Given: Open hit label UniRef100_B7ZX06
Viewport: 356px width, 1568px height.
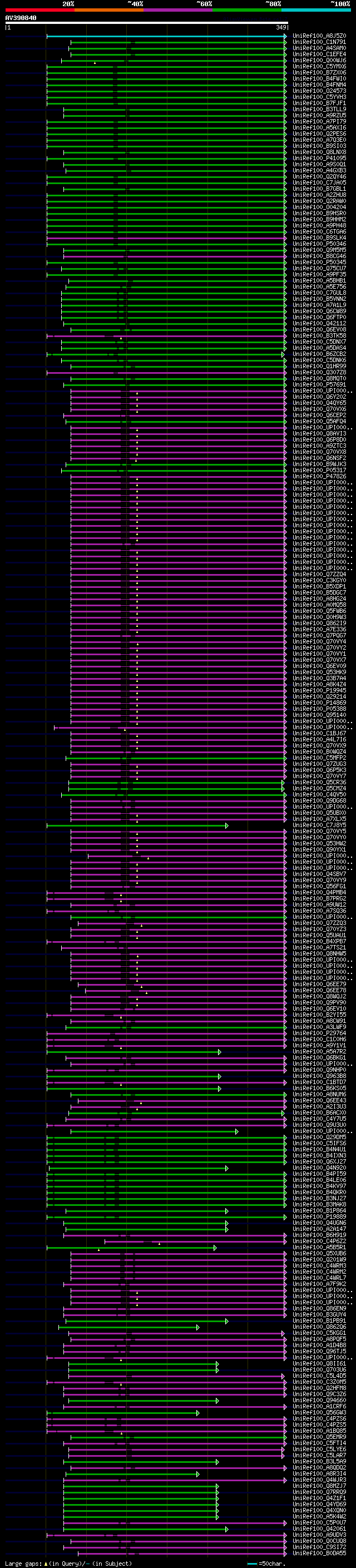Looking at the screenshot, I should (x=319, y=73).
